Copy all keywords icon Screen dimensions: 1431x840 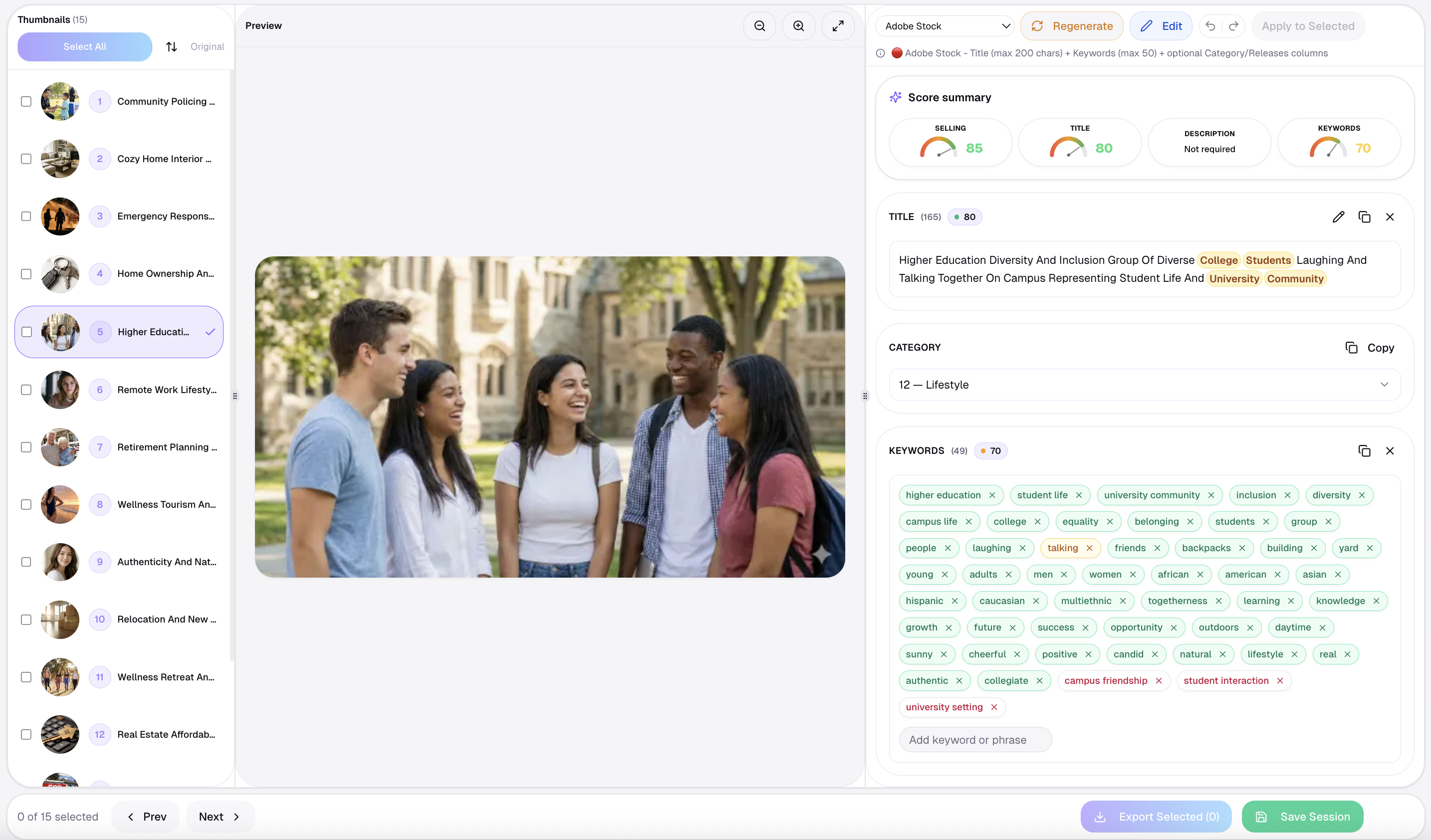tap(1364, 450)
